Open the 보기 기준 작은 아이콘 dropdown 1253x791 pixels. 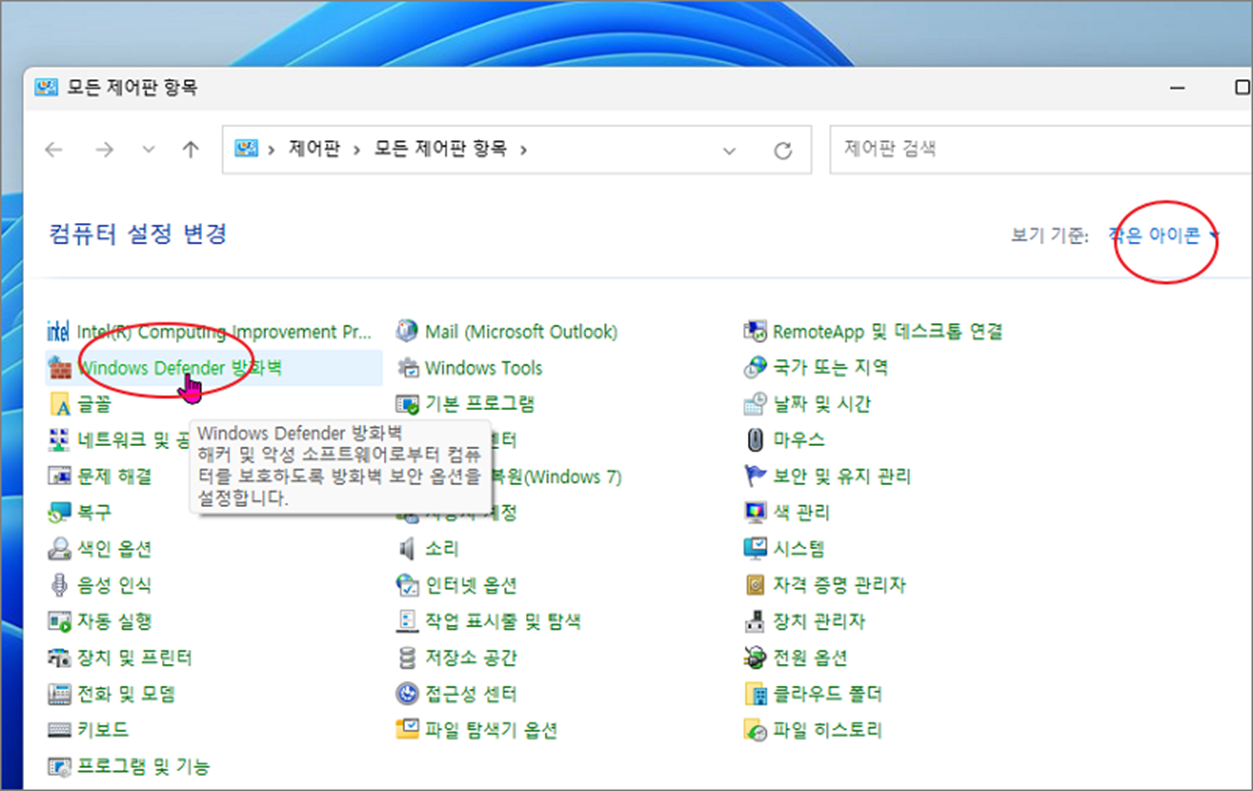[1164, 236]
